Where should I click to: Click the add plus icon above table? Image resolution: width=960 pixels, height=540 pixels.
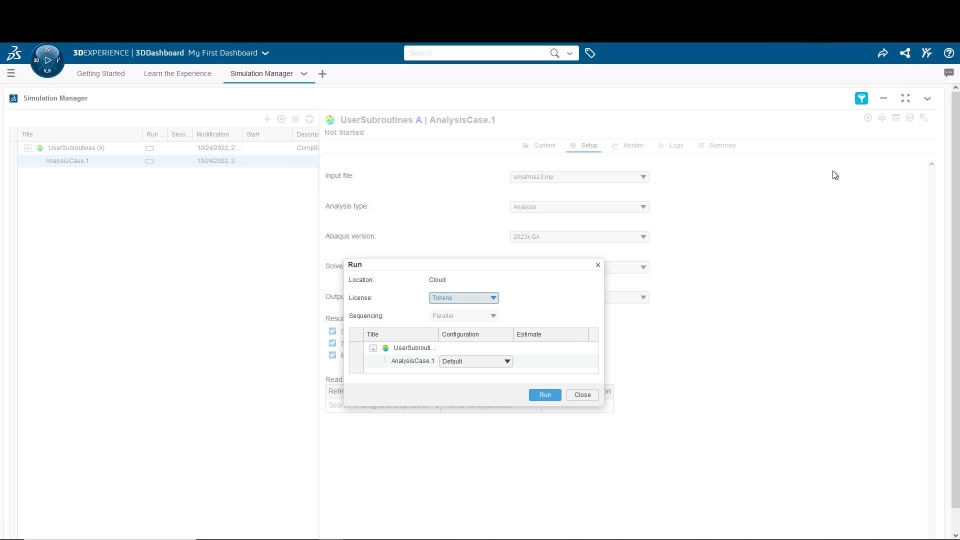click(x=267, y=119)
